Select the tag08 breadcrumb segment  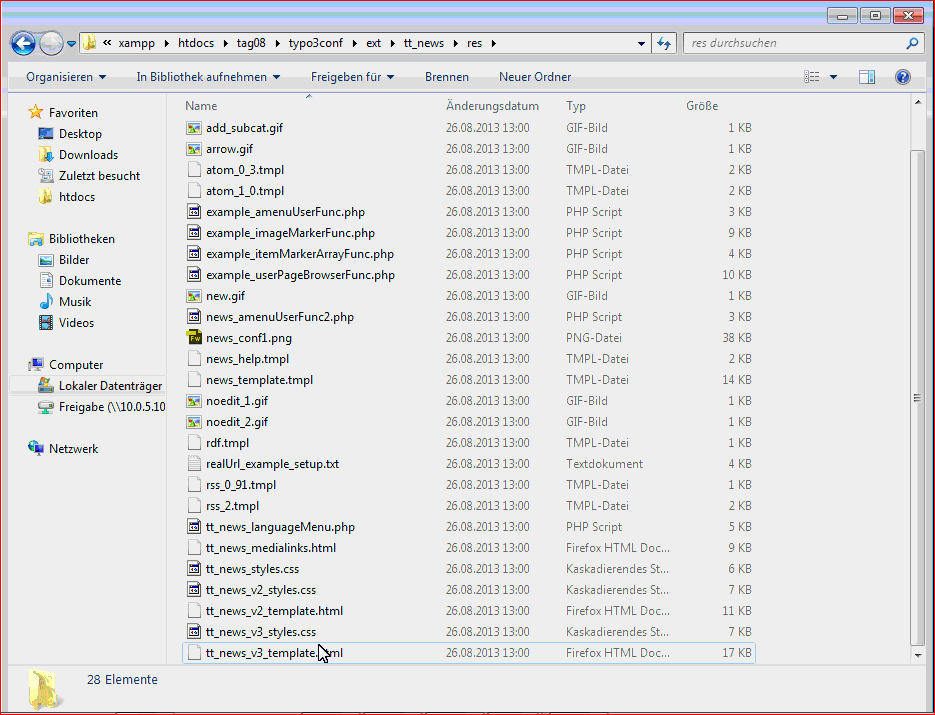click(x=251, y=44)
